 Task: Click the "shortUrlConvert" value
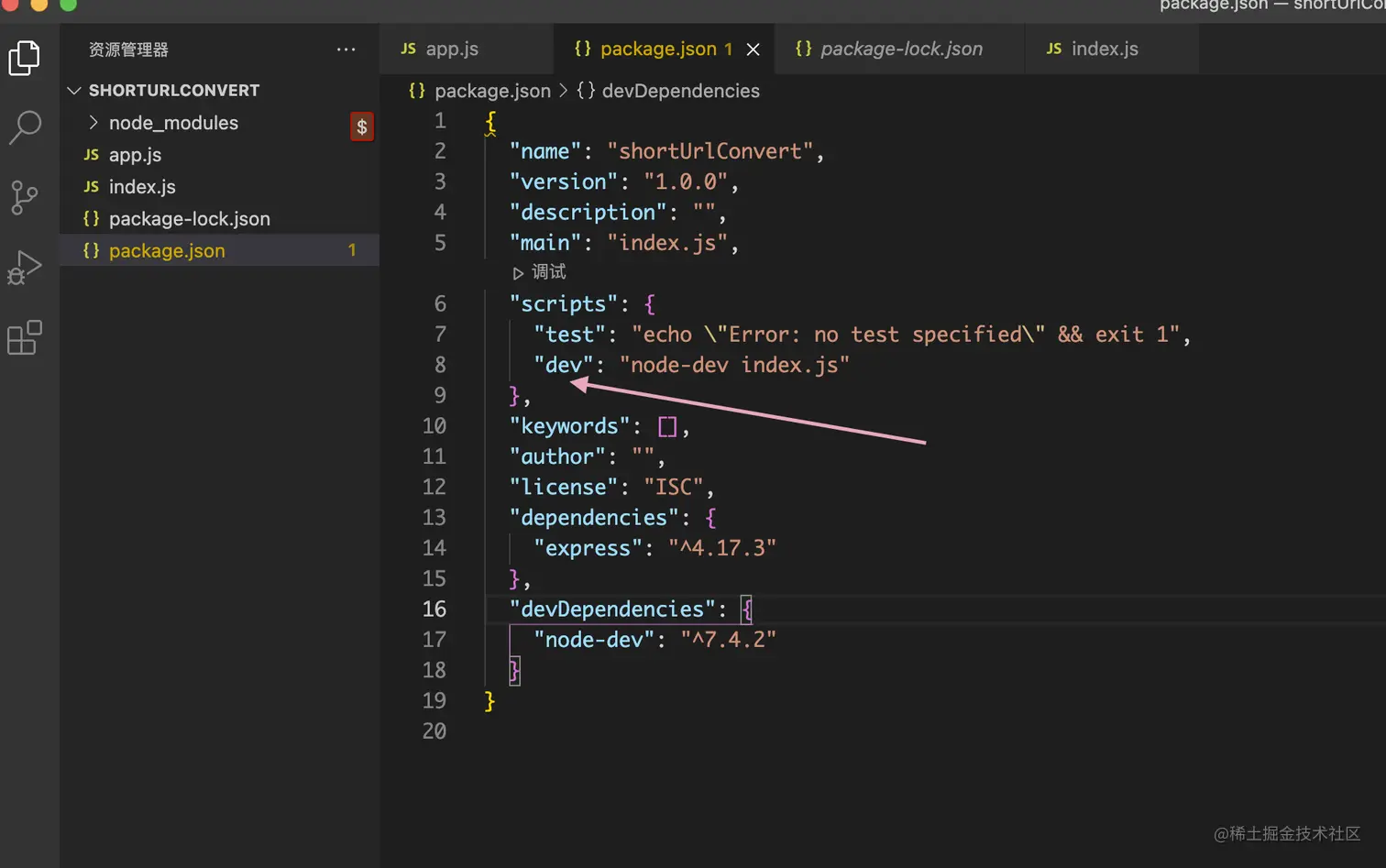pos(709,151)
